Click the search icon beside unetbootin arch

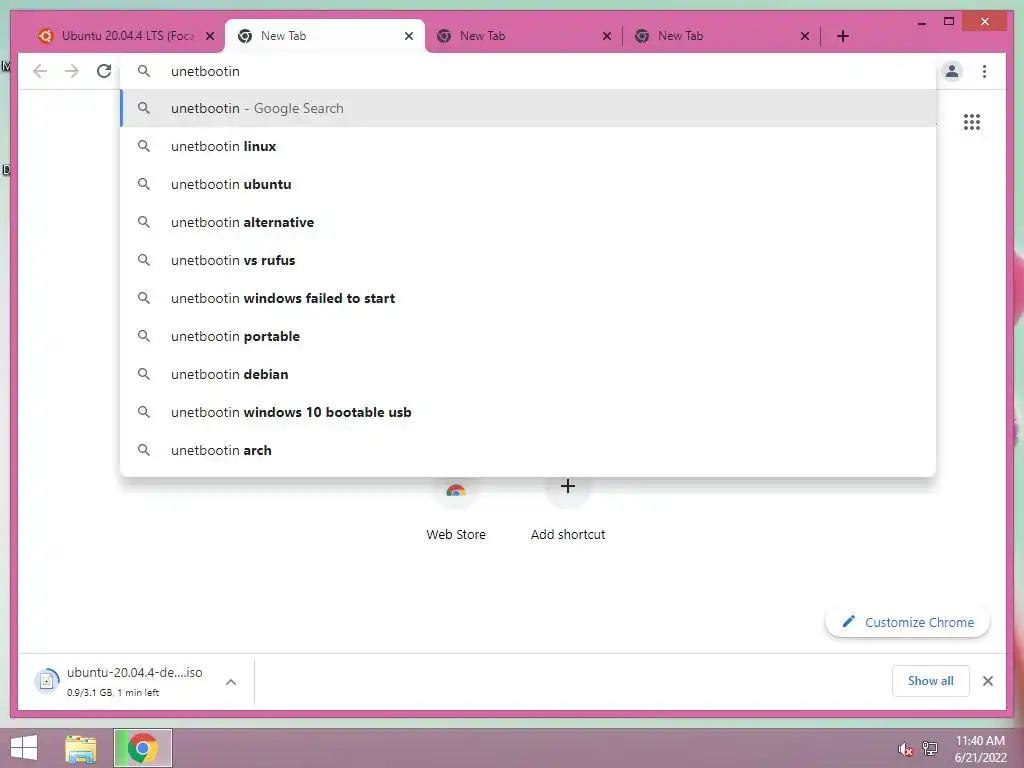(x=144, y=450)
